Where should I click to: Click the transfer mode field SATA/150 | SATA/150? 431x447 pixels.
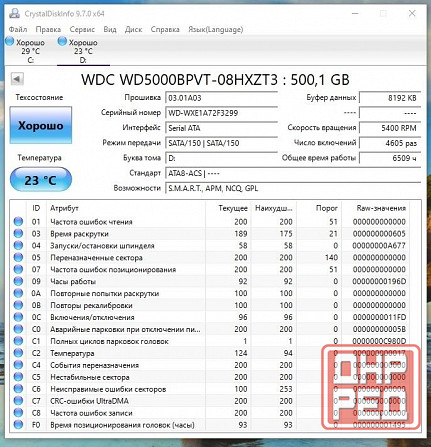click(222, 143)
